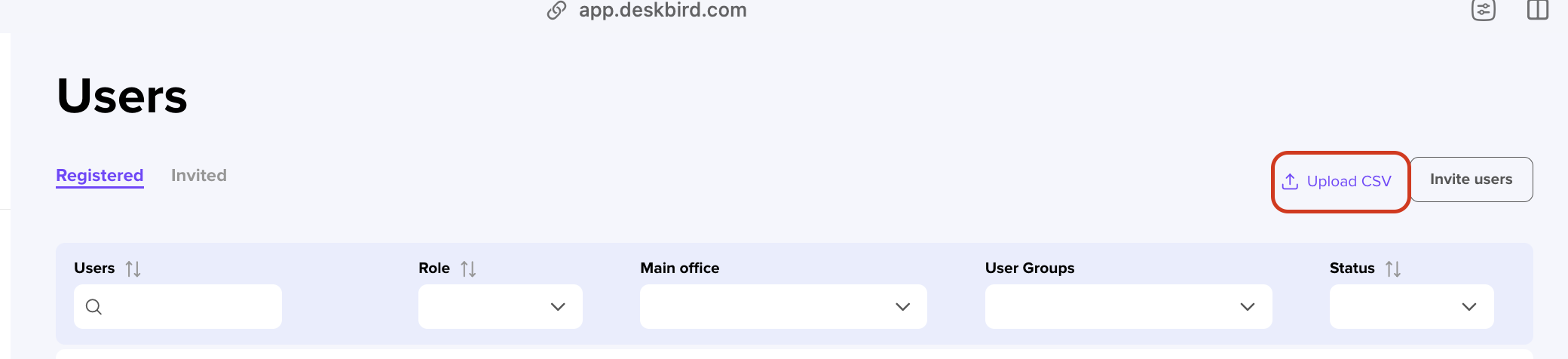
Task: Switch to the Registered tab
Action: pyautogui.click(x=100, y=176)
